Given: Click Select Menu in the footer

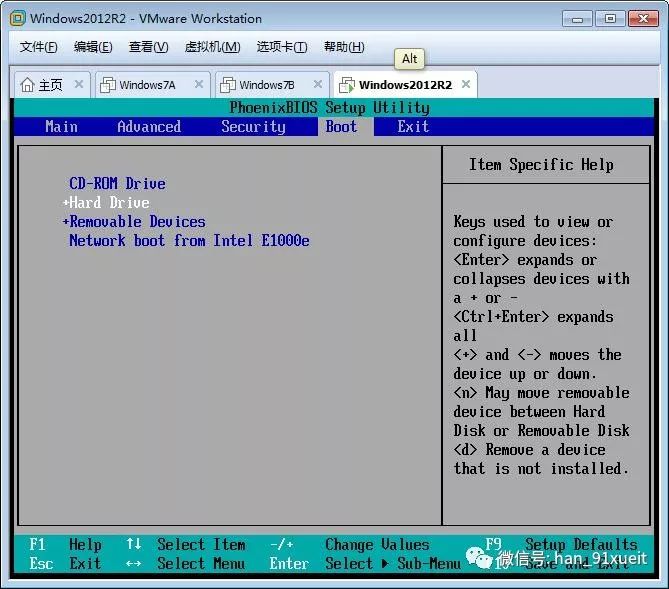Looking at the screenshot, I should (201, 564).
